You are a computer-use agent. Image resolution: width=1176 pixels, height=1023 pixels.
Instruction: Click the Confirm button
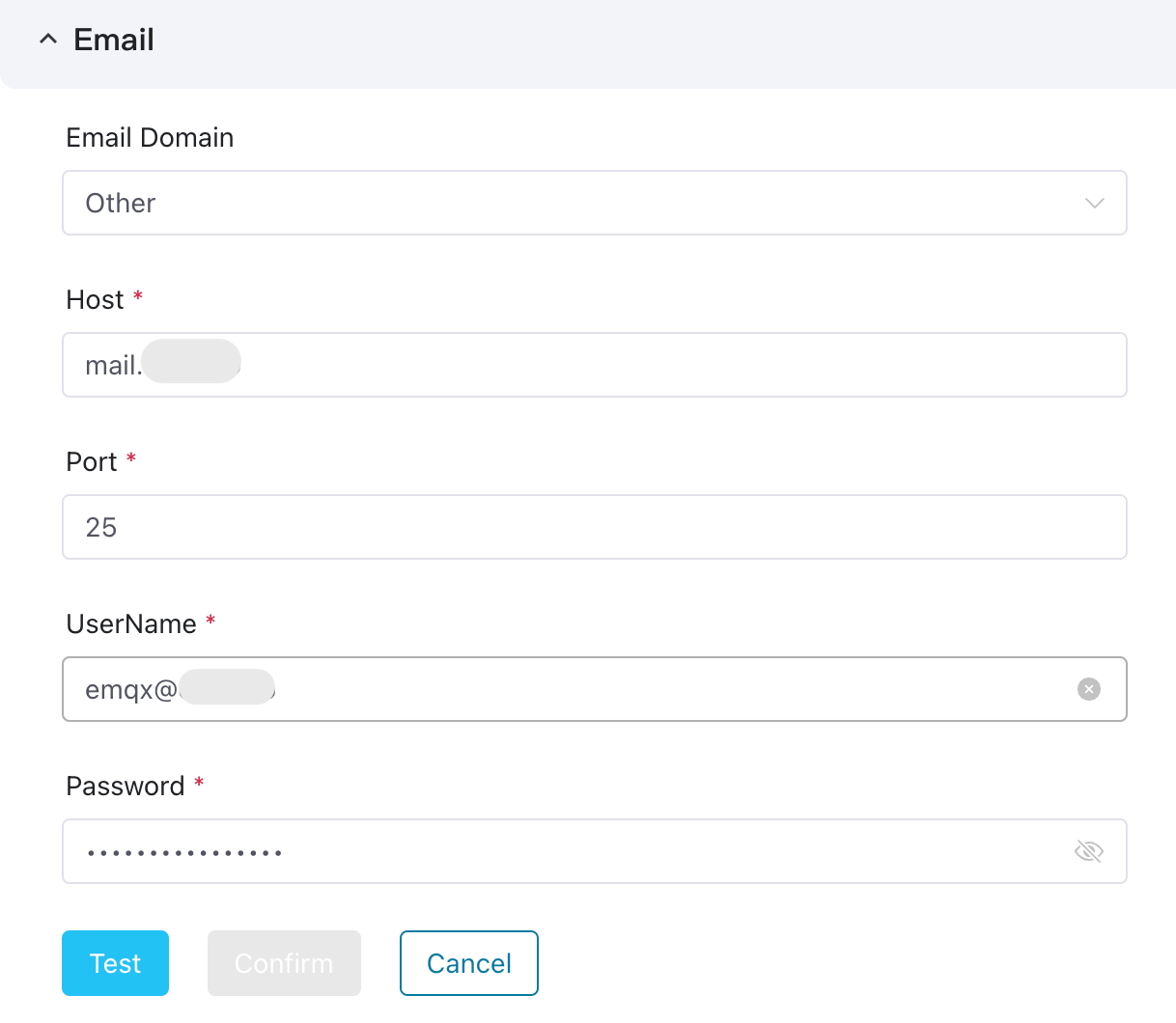284,963
